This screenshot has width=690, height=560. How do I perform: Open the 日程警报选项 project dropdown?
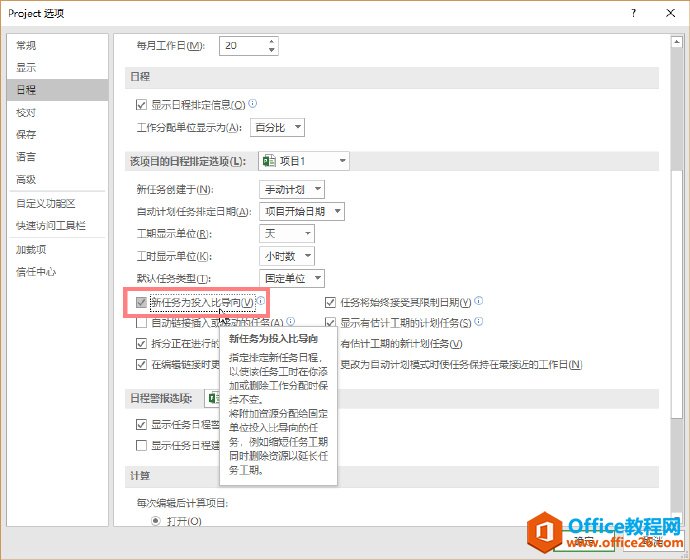coord(212,399)
